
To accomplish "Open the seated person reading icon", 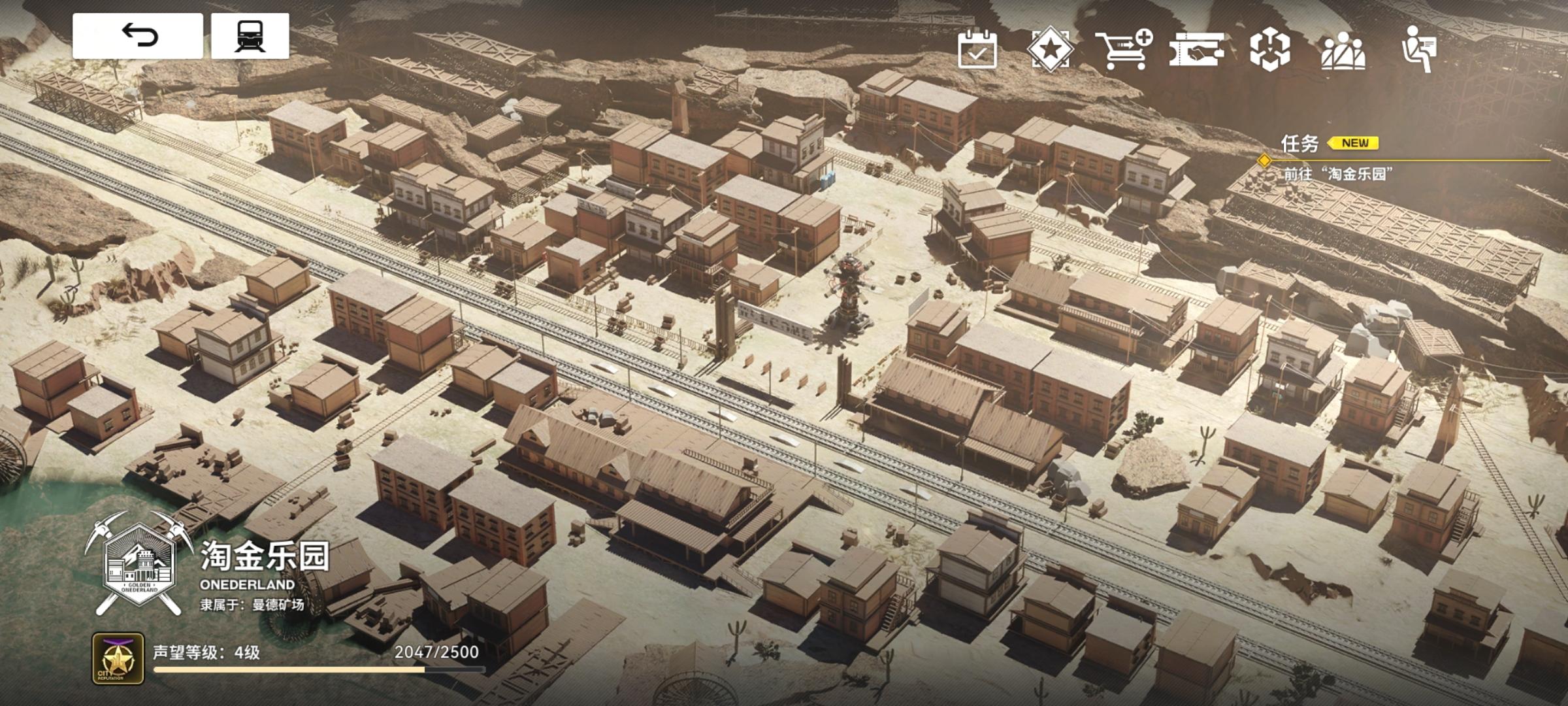I will click(x=1418, y=49).
